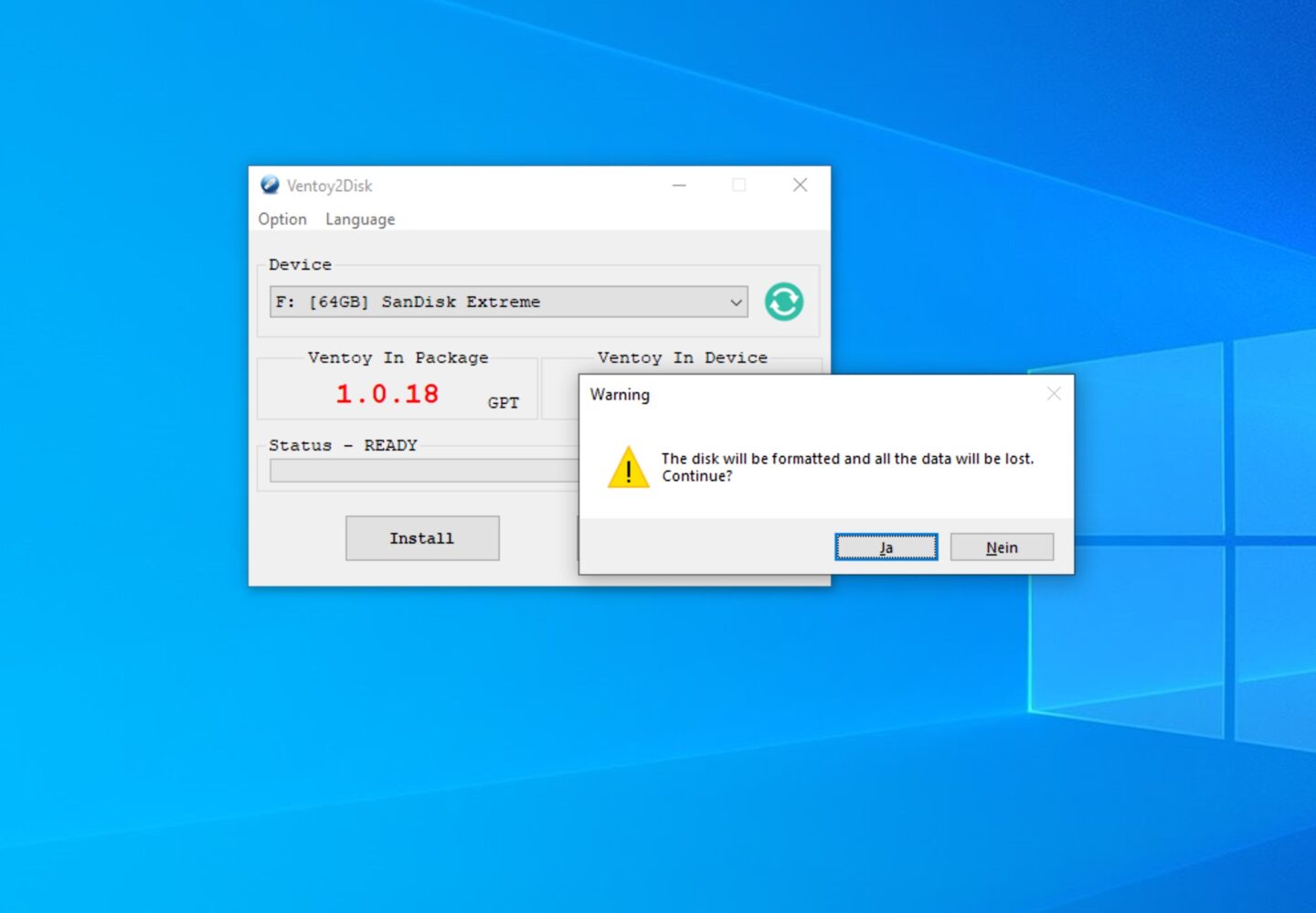1316x913 pixels.
Task: Click the Ventoy2Disk app icon in title bar
Action: pos(270,185)
